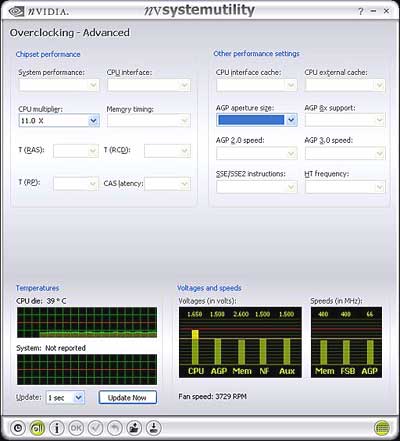Open the help question mark icon

tap(361, 11)
